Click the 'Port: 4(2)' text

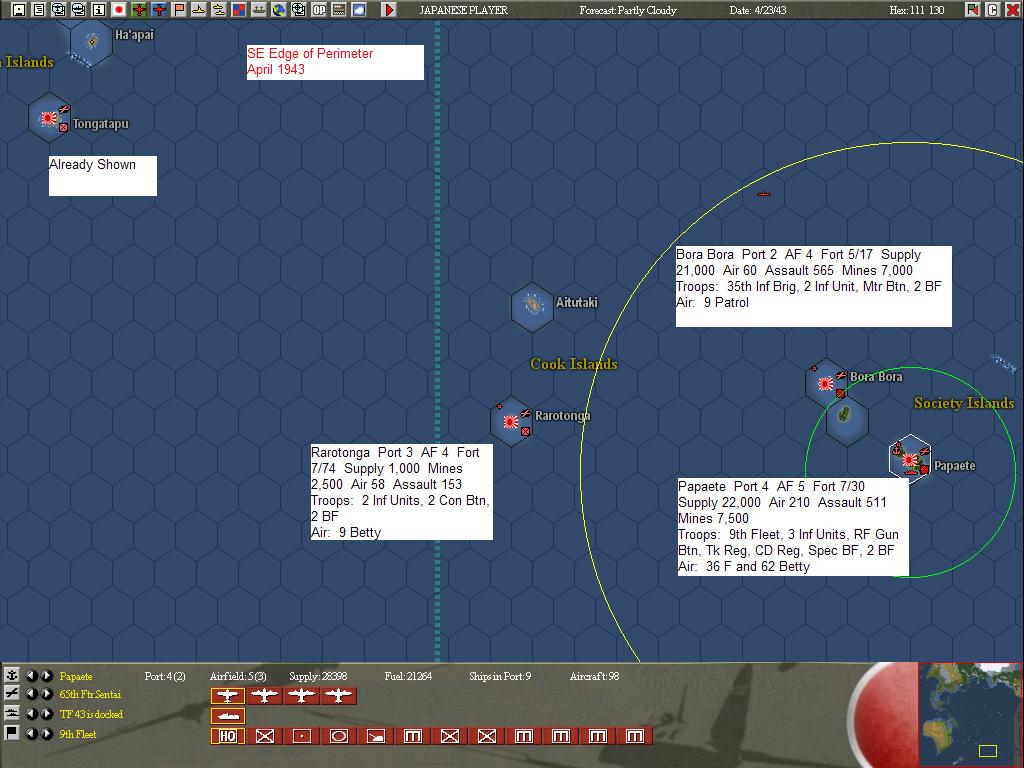tap(165, 676)
